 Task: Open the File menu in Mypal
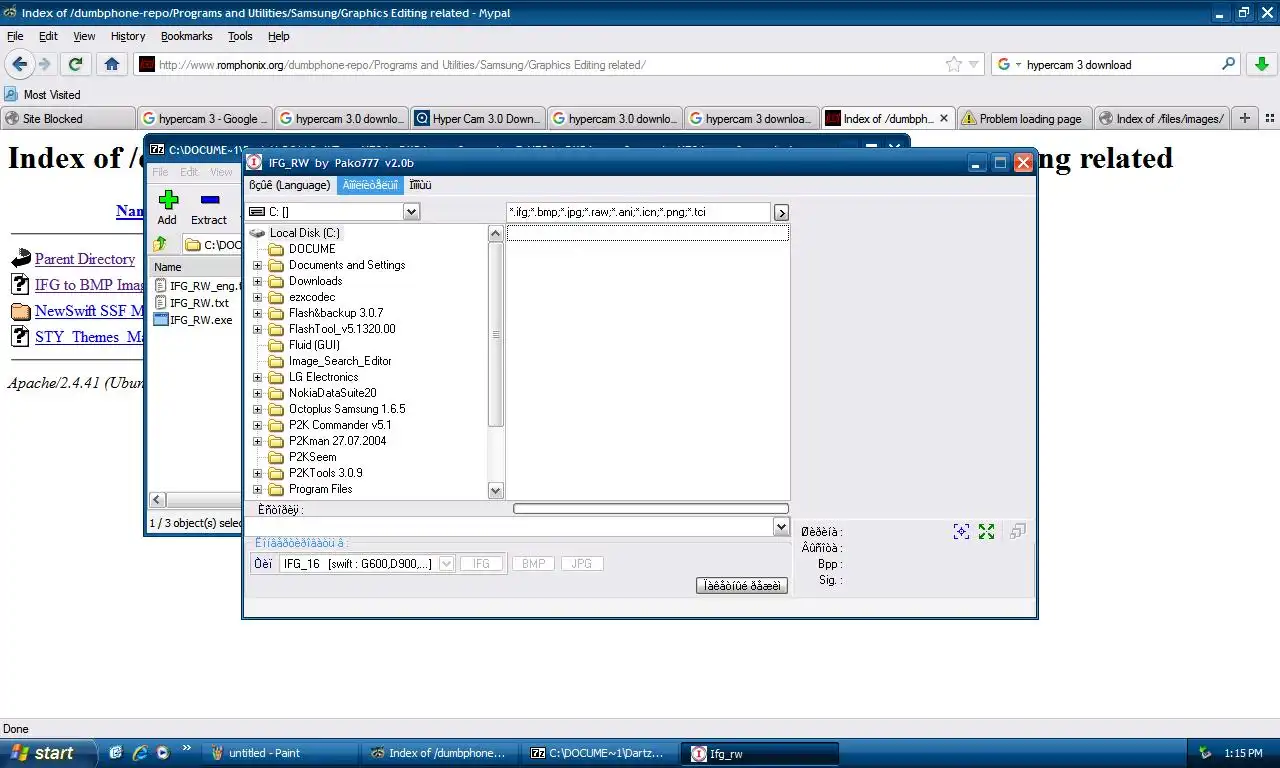15,36
